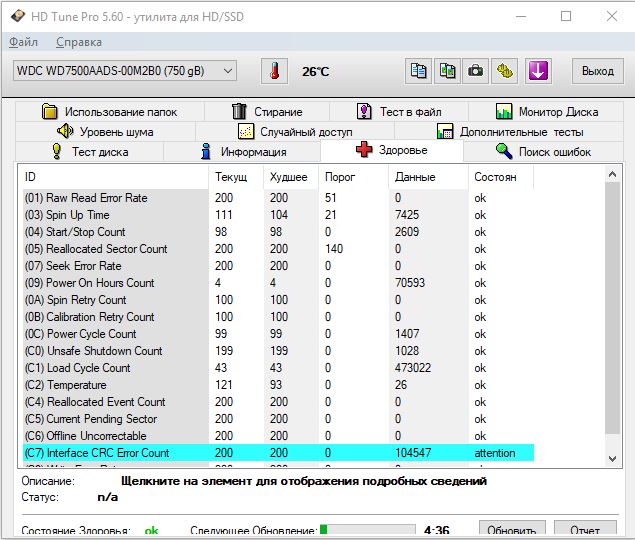Select the Здоровье tab
Viewport: 635px width, 540px height.
point(392,150)
